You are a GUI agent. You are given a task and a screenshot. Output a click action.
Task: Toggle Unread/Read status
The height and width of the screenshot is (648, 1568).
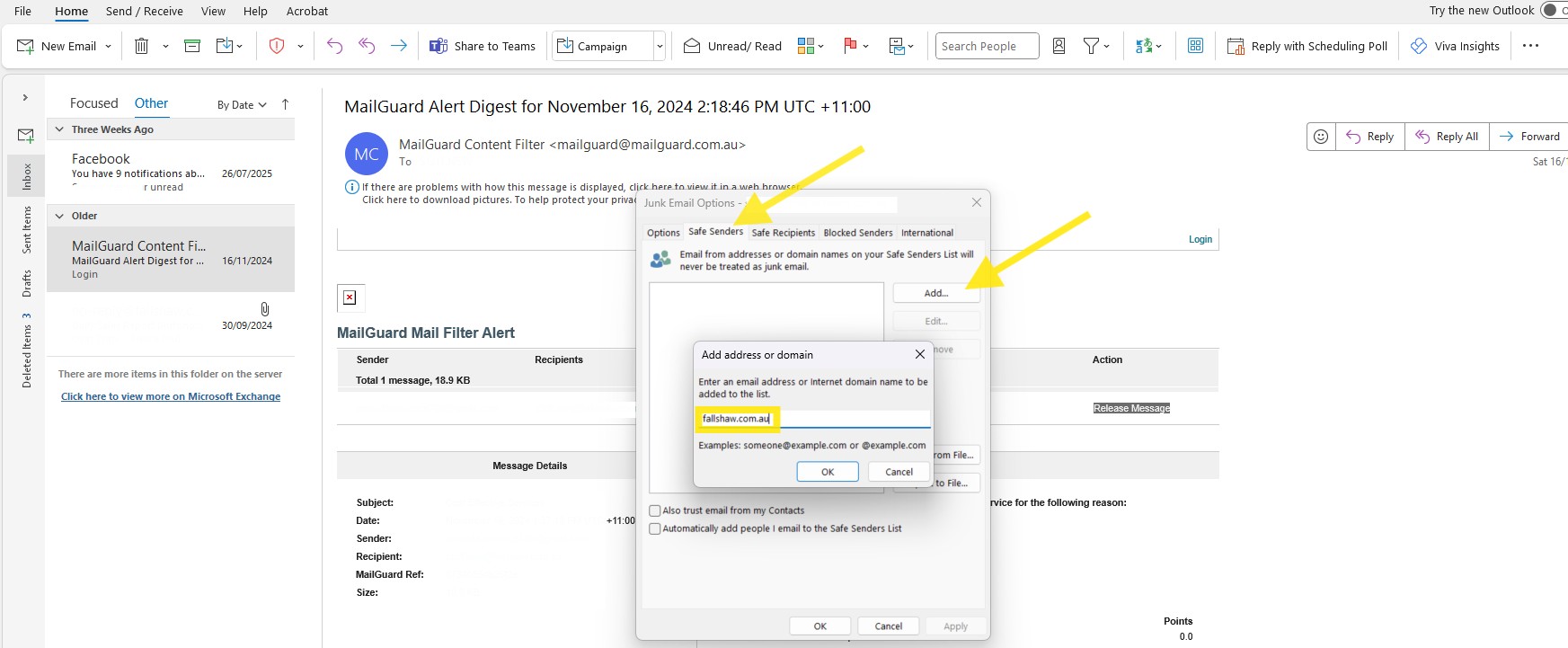(732, 46)
